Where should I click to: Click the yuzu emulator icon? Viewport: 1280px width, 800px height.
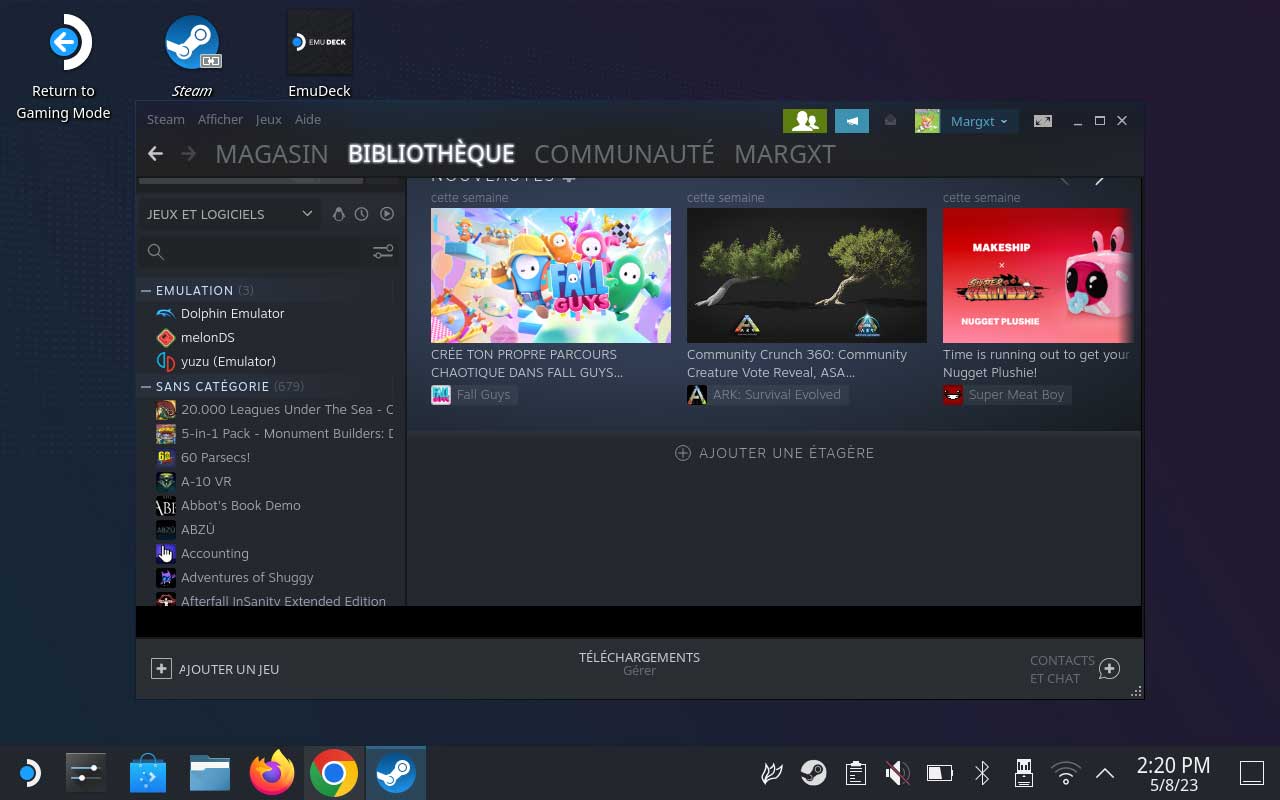tap(166, 361)
